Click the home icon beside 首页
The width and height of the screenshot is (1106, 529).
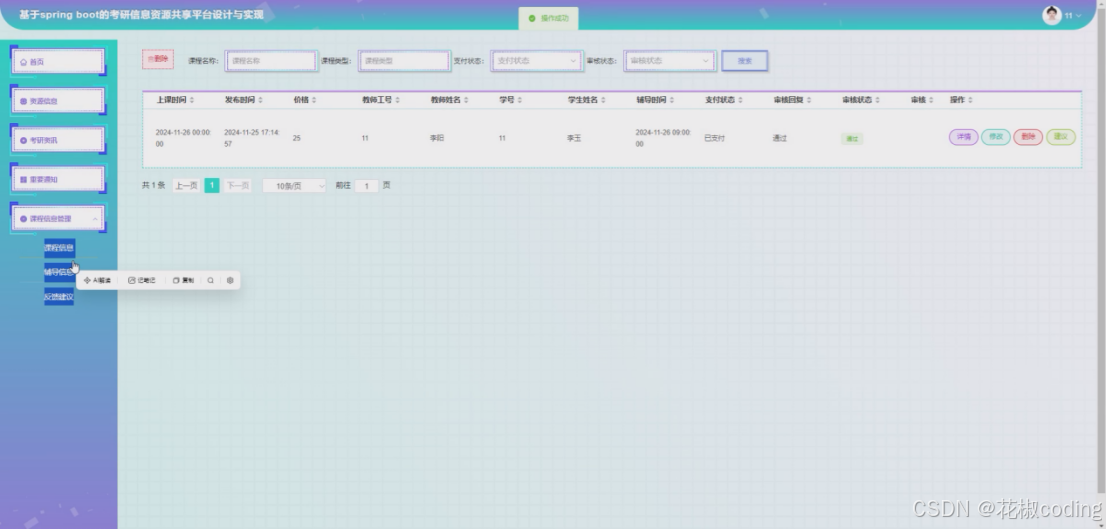pyautogui.click(x=23, y=62)
